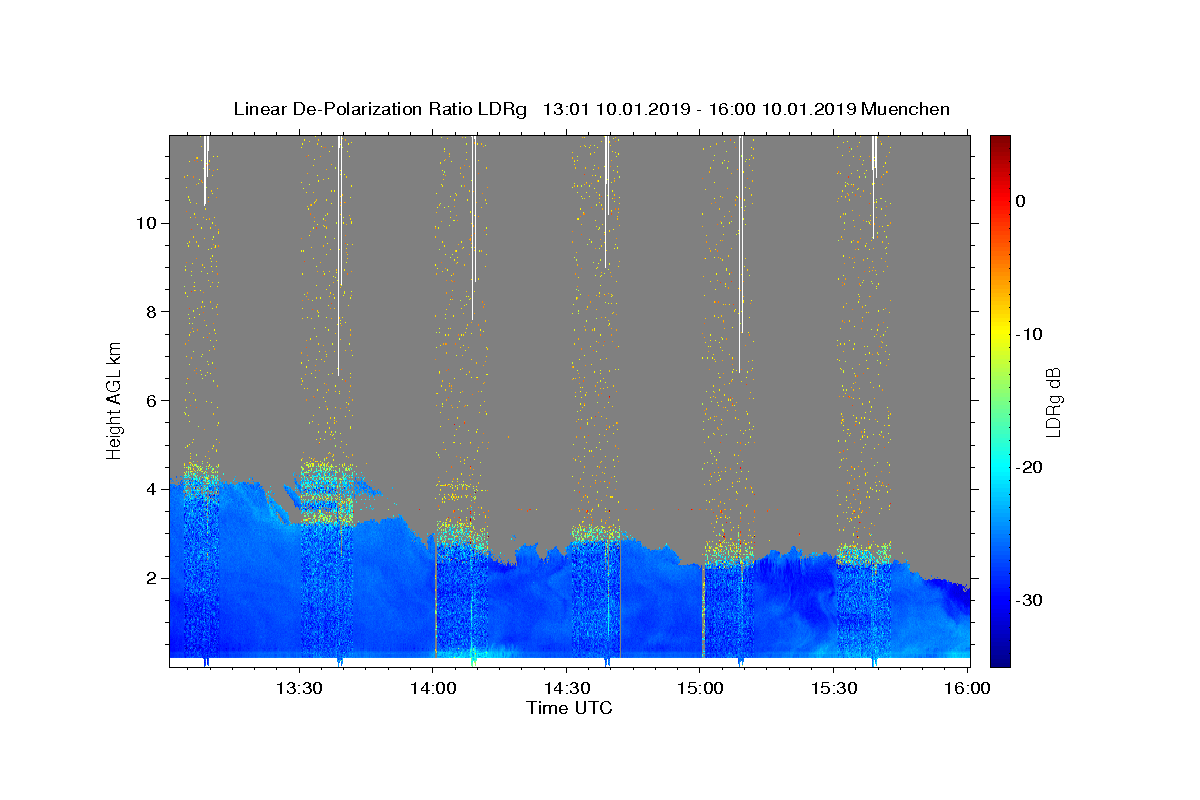Click the 14:30 time tick label
The width and height of the screenshot is (1200, 800).
tap(566, 688)
